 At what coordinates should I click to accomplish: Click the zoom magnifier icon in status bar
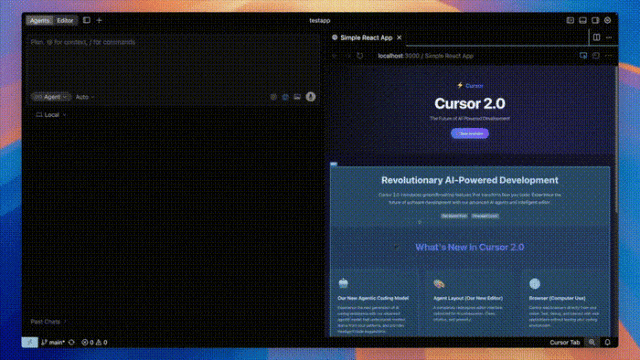[592, 342]
